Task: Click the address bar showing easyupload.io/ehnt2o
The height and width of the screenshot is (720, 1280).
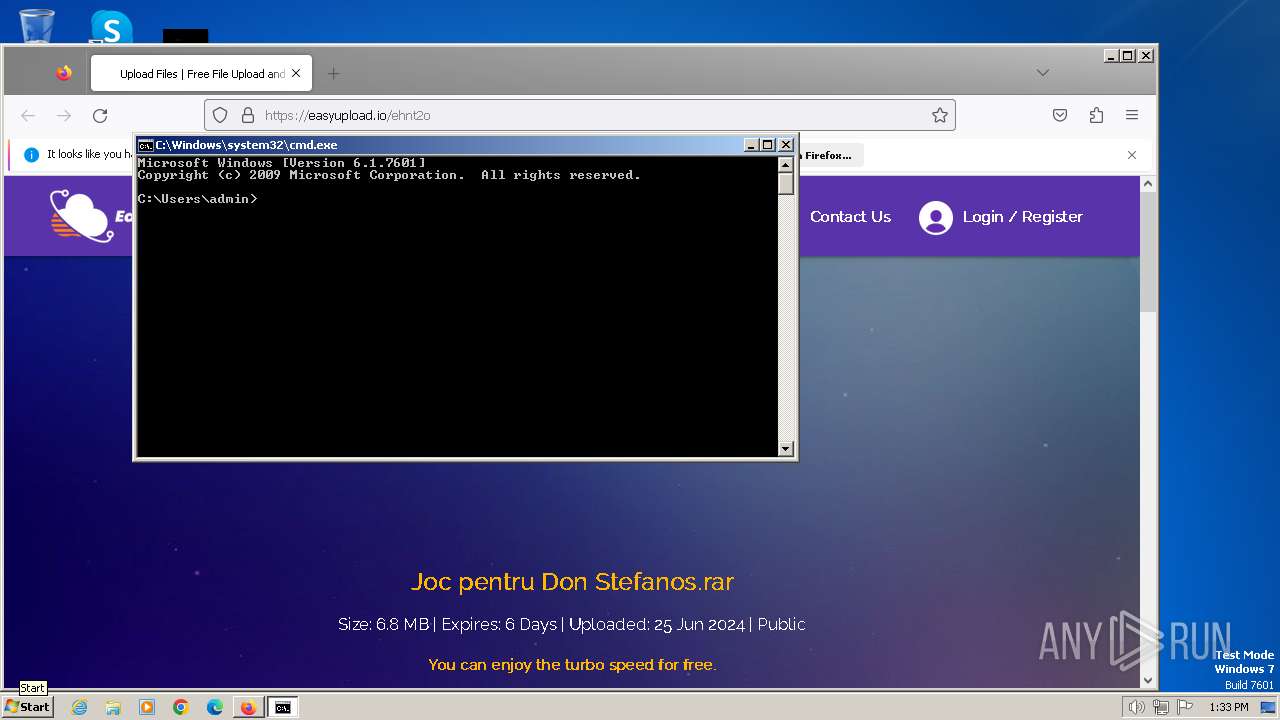Action: click(580, 115)
